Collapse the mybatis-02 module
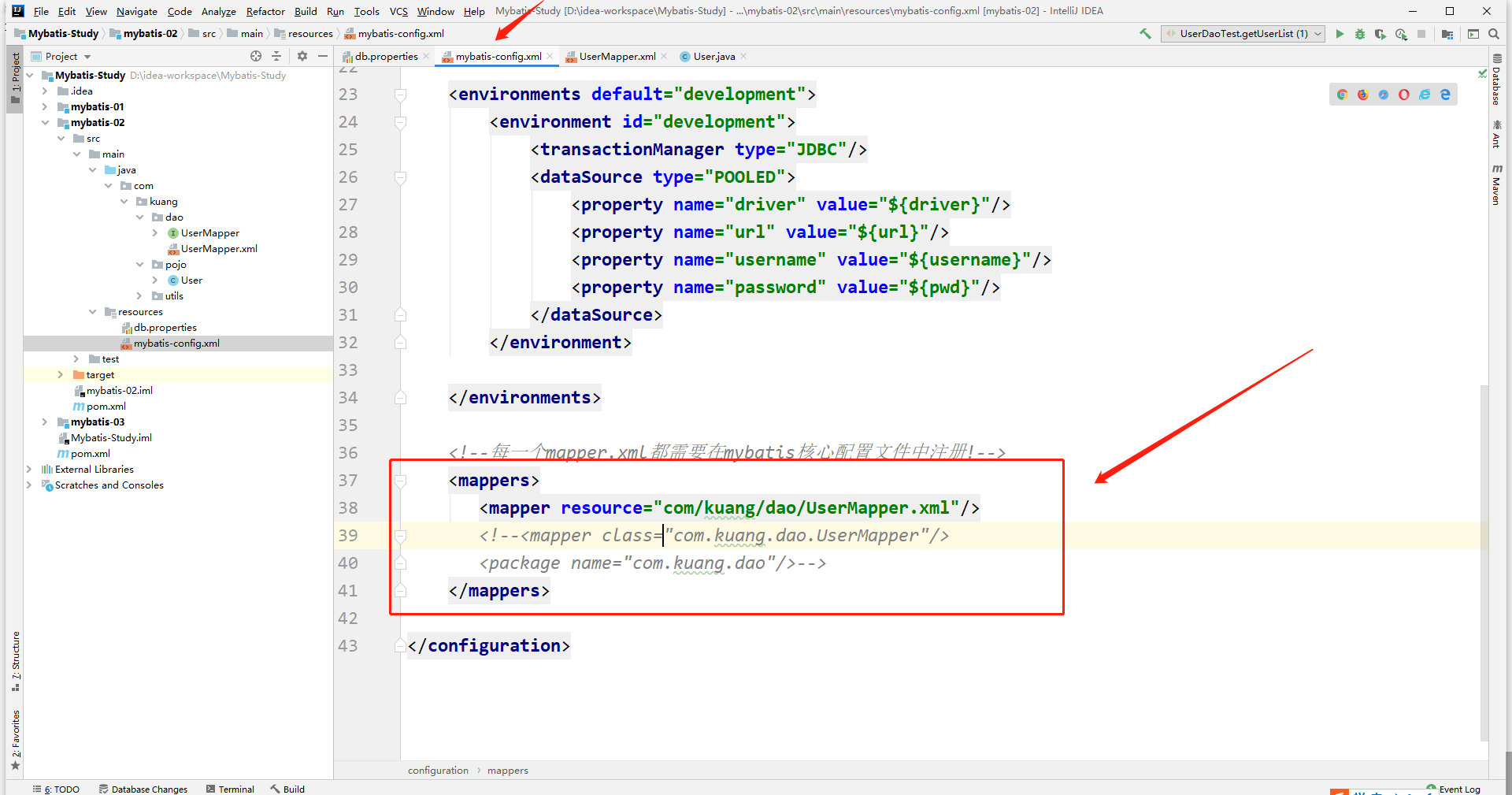The height and width of the screenshot is (795, 1512). point(45,123)
